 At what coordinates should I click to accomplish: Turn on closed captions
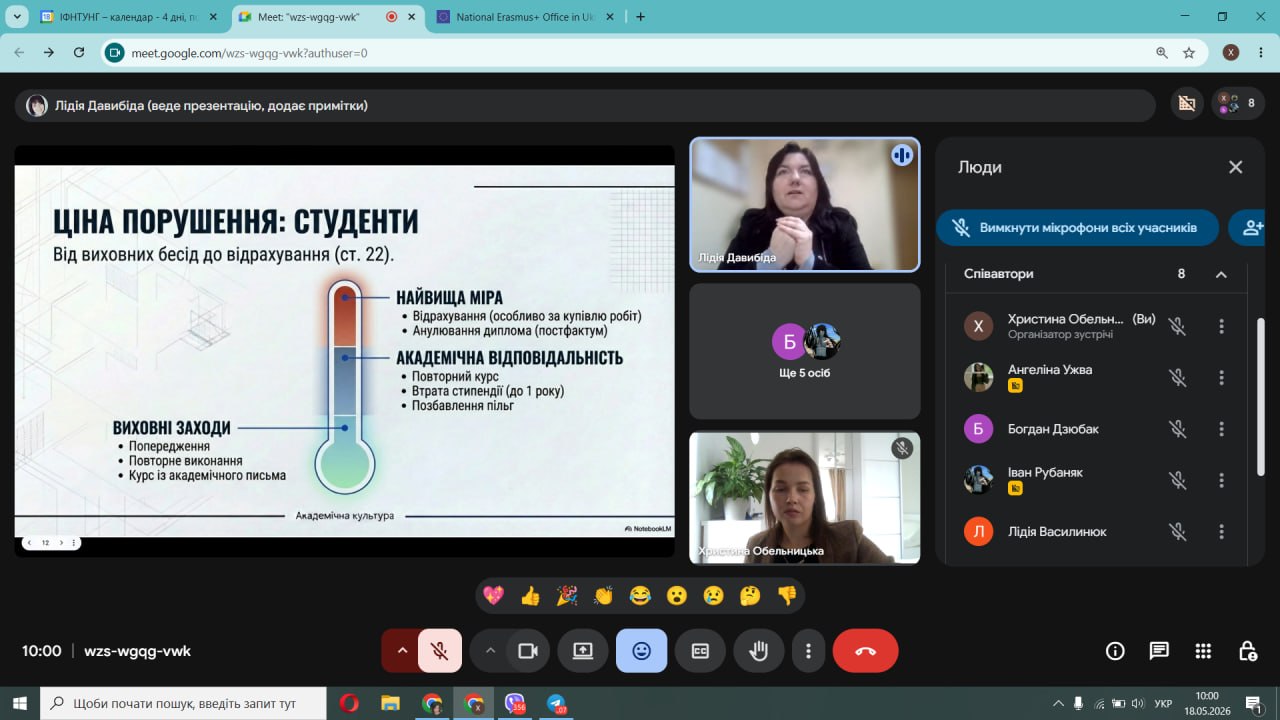(x=700, y=651)
